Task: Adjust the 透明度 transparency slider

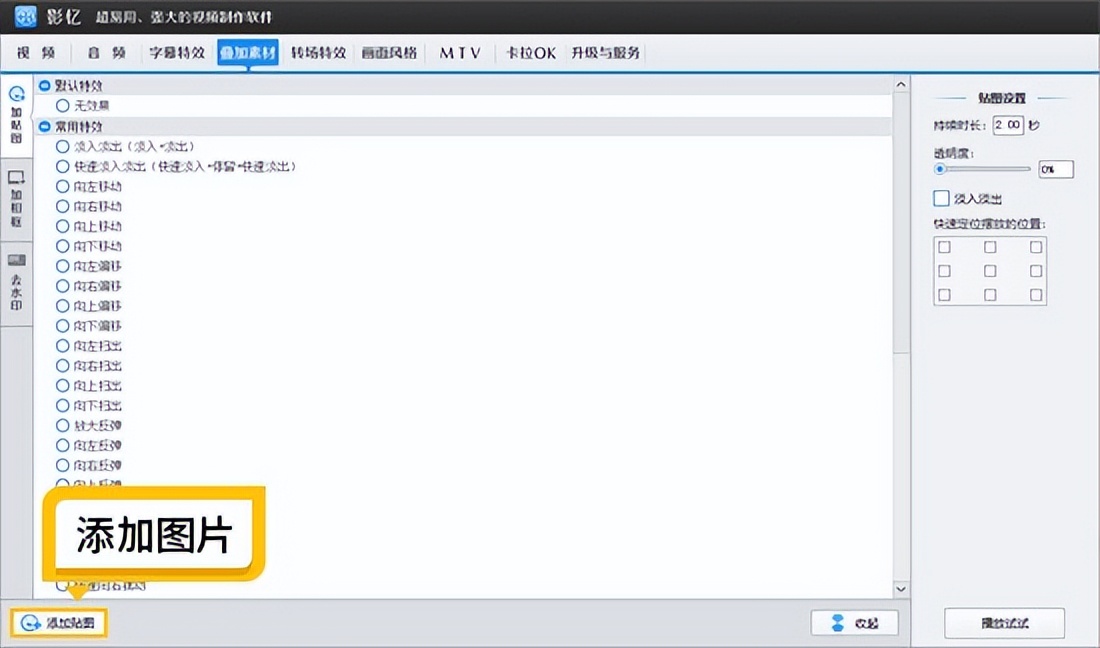Action: coord(940,170)
